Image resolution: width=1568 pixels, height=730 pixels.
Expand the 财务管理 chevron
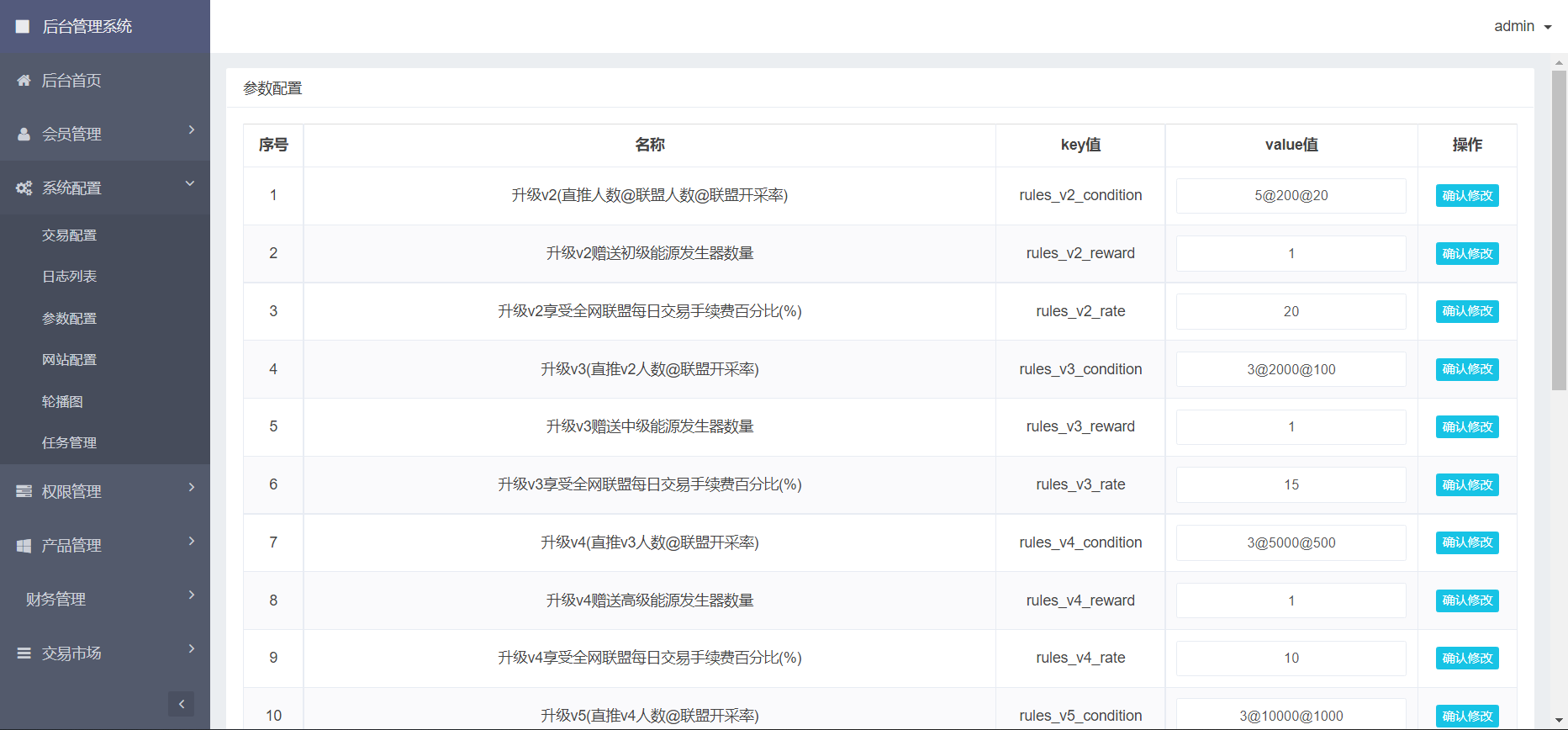pyautogui.click(x=192, y=595)
